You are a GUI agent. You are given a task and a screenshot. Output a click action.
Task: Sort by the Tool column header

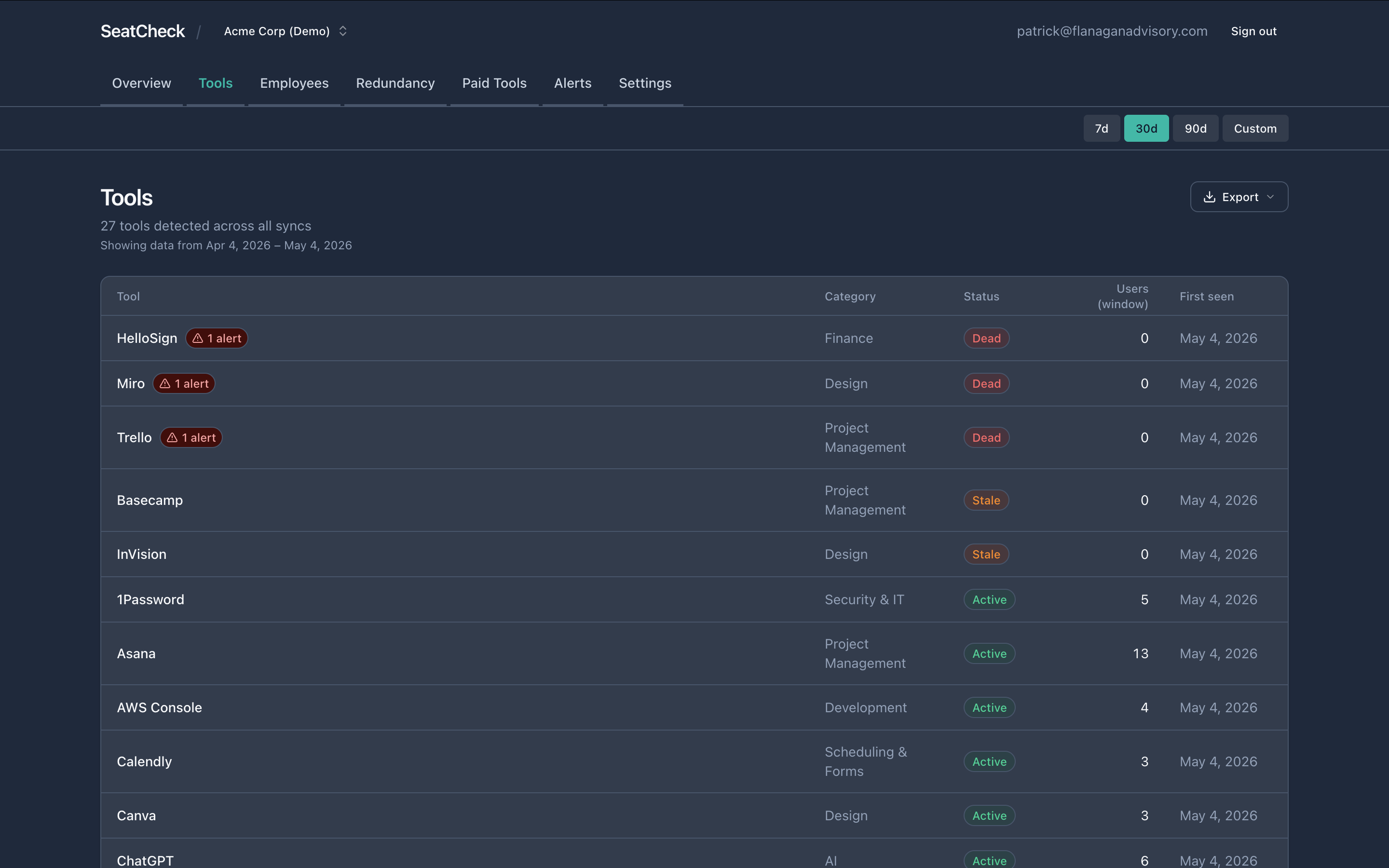click(128, 296)
